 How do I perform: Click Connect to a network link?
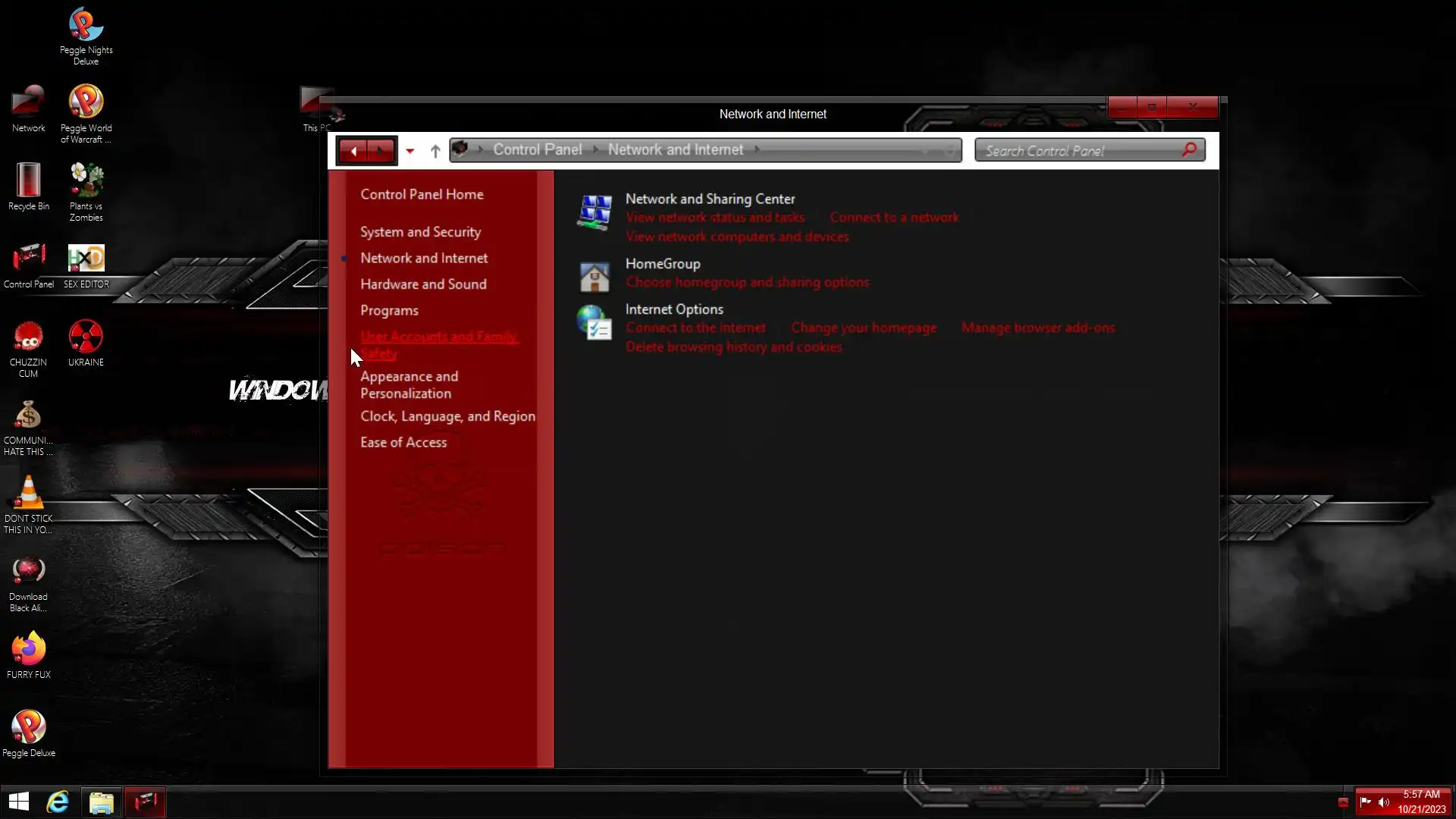click(893, 218)
